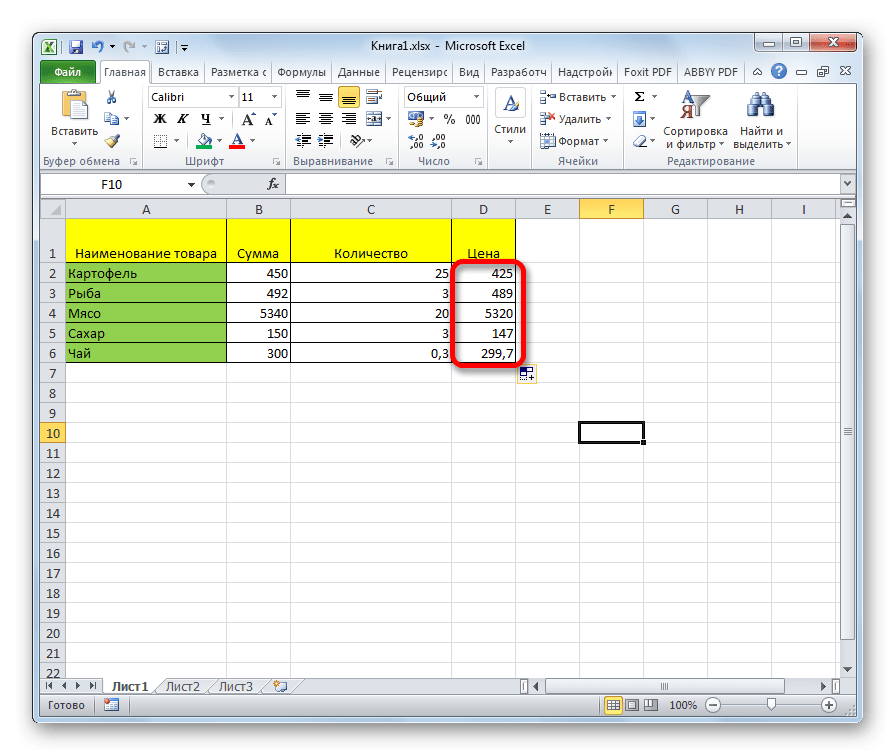Viewport: 896px width, 756px height.
Task: Switch to the Вставка tab
Action: [x=178, y=72]
